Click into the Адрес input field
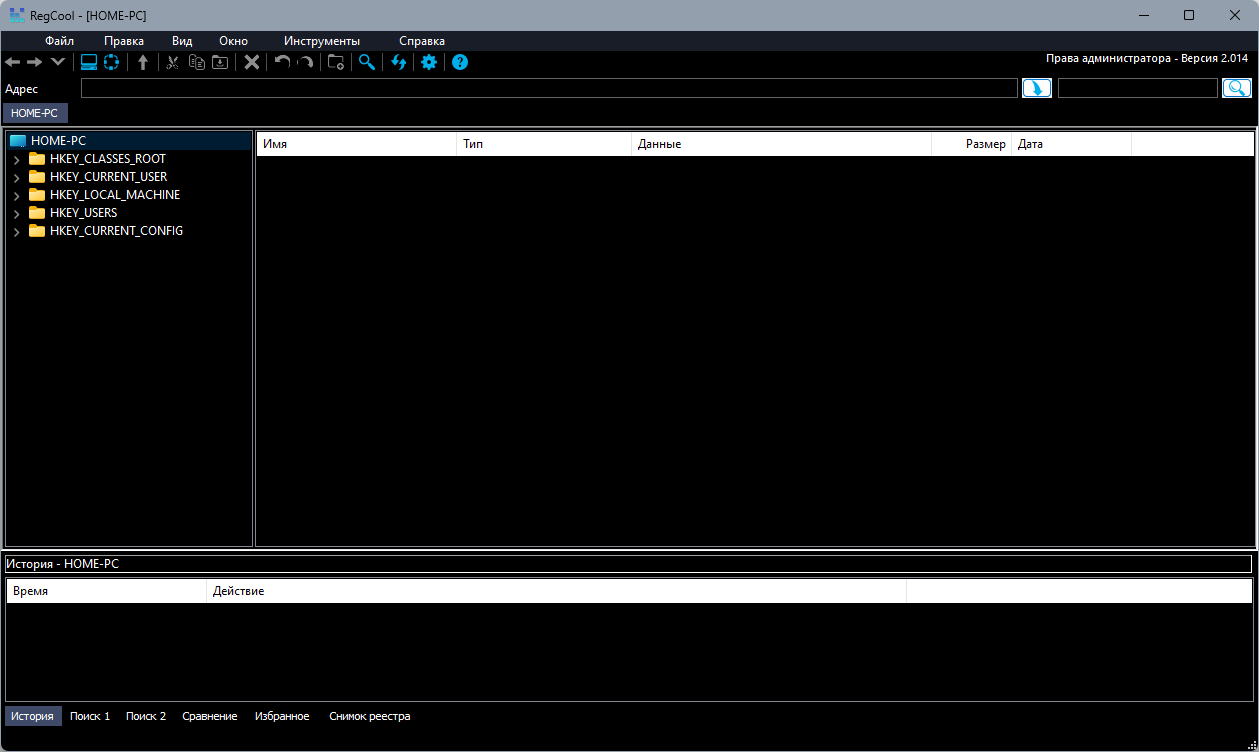Image resolution: width=1259 pixels, height=752 pixels. [549, 88]
